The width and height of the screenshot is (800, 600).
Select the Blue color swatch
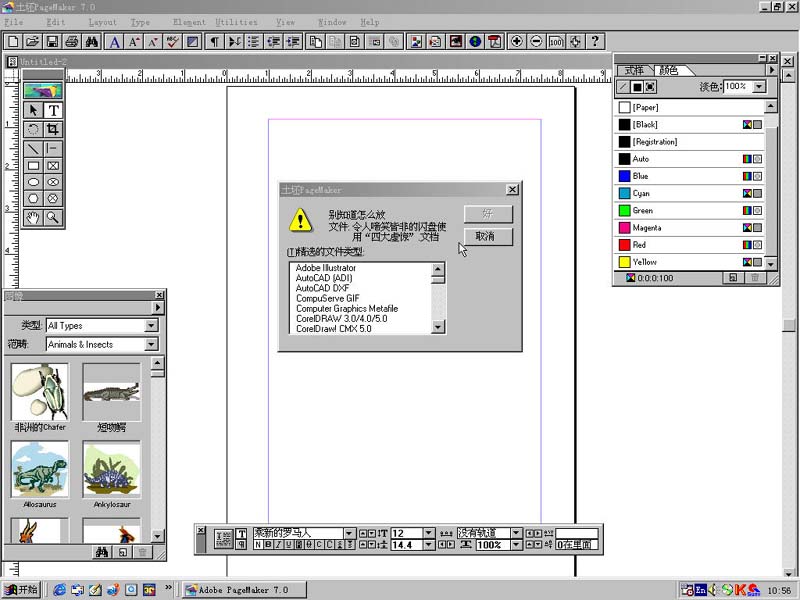click(x=624, y=176)
